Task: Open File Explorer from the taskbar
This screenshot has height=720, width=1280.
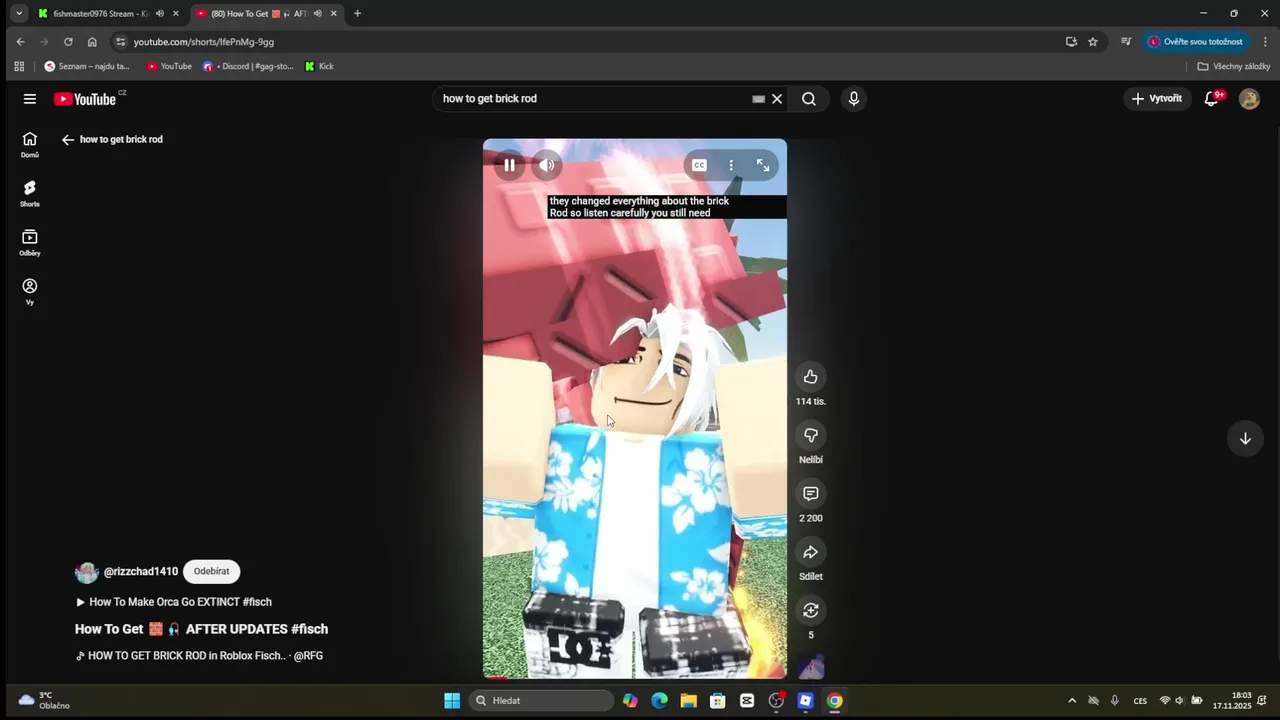Action: pyautogui.click(x=688, y=701)
